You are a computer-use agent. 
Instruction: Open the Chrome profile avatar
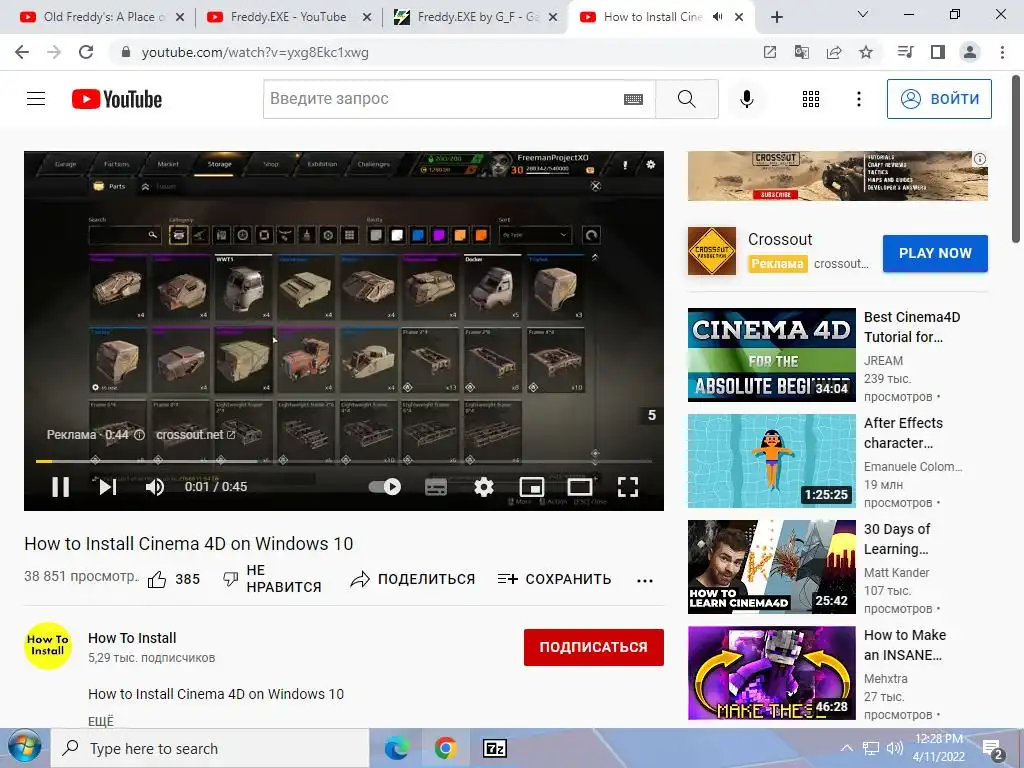click(970, 52)
